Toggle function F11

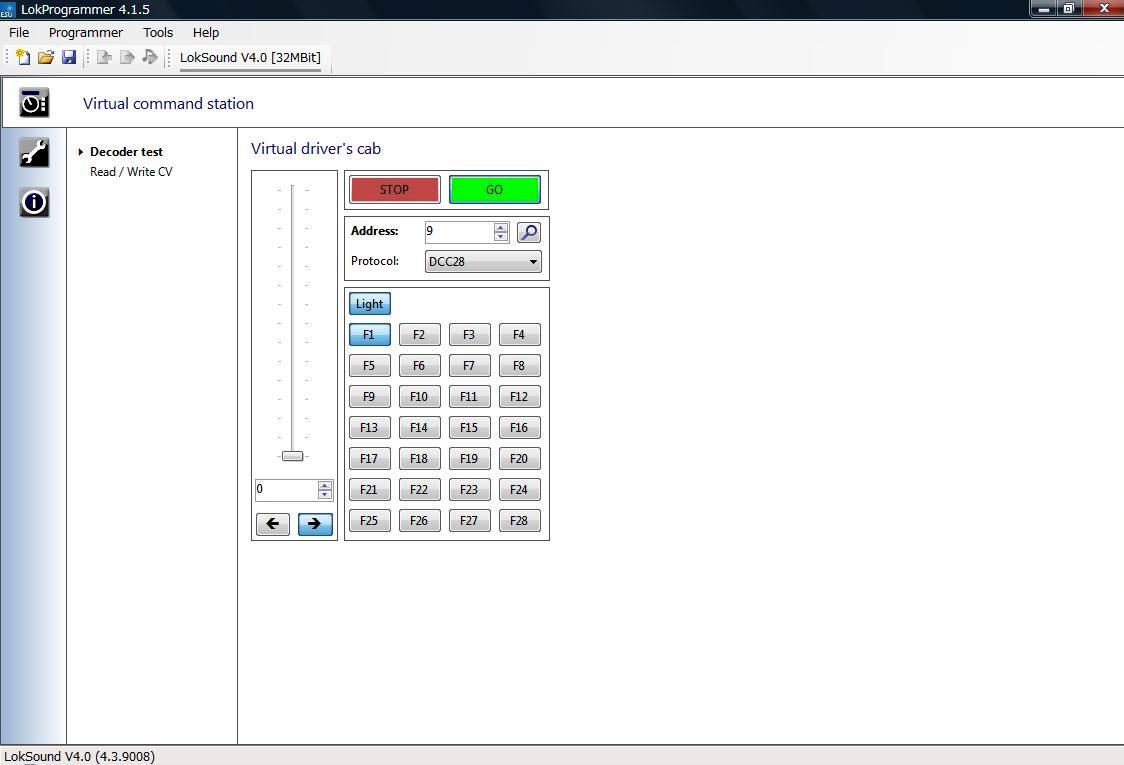click(470, 396)
